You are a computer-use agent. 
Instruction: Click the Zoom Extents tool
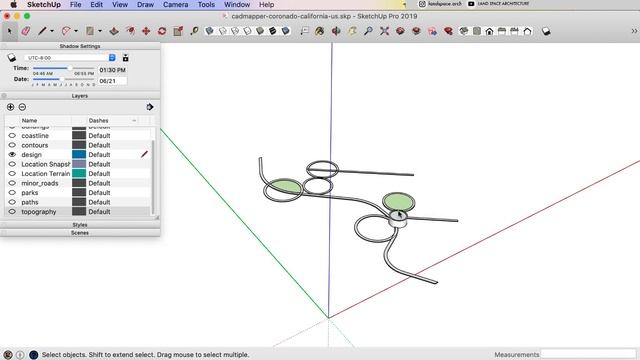384,31
